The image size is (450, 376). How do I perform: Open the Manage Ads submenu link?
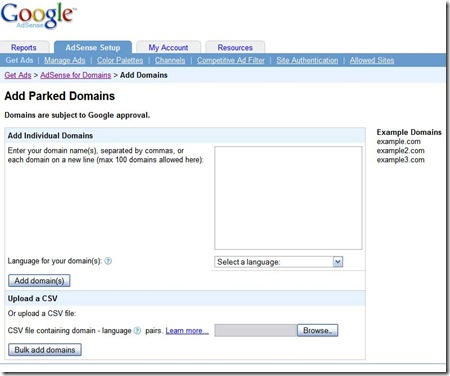pos(65,60)
